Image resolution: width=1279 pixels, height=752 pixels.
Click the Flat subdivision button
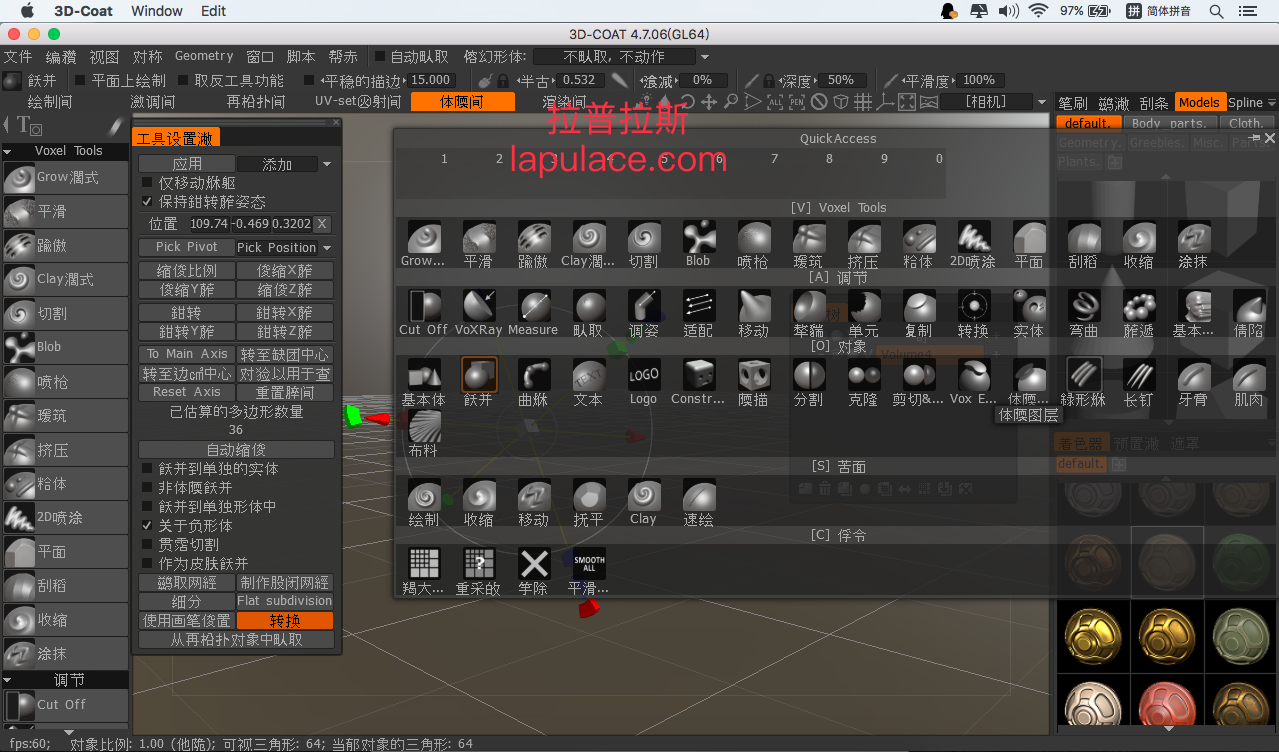[x=285, y=601]
